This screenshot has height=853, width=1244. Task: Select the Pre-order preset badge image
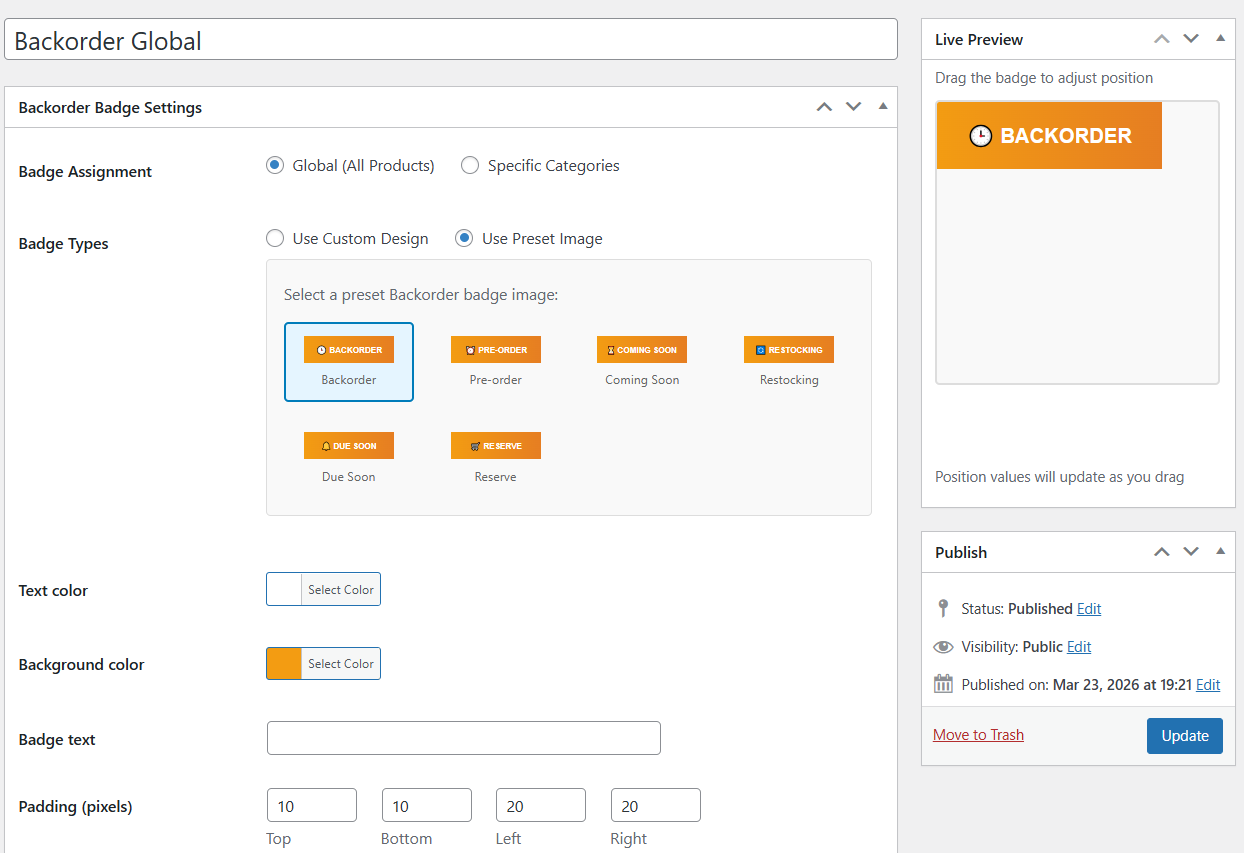(495, 349)
